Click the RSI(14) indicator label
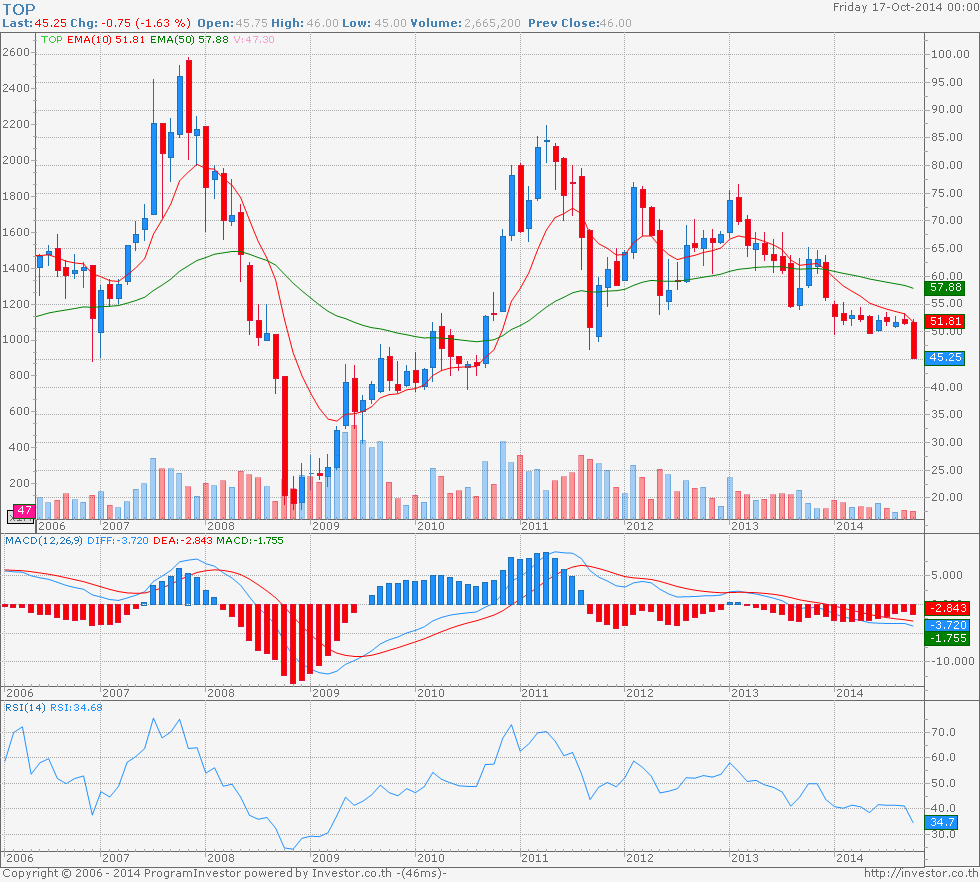 tap(25, 708)
